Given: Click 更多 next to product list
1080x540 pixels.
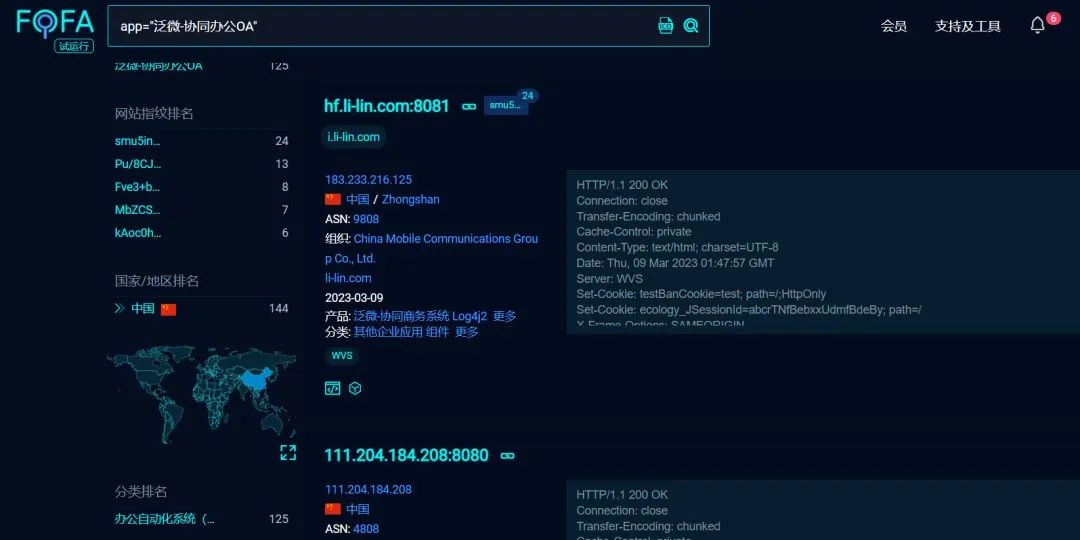Looking at the screenshot, I should (x=505, y=317).
